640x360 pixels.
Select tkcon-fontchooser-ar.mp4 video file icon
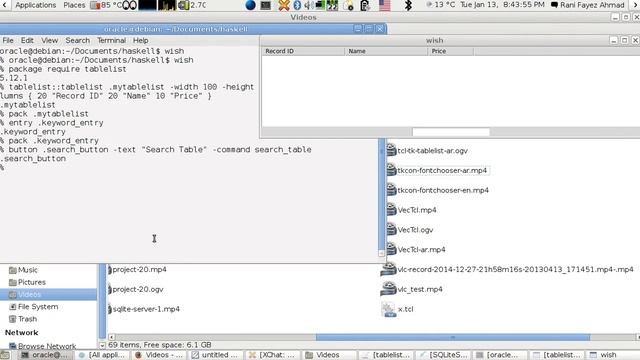tap(391, 170)
